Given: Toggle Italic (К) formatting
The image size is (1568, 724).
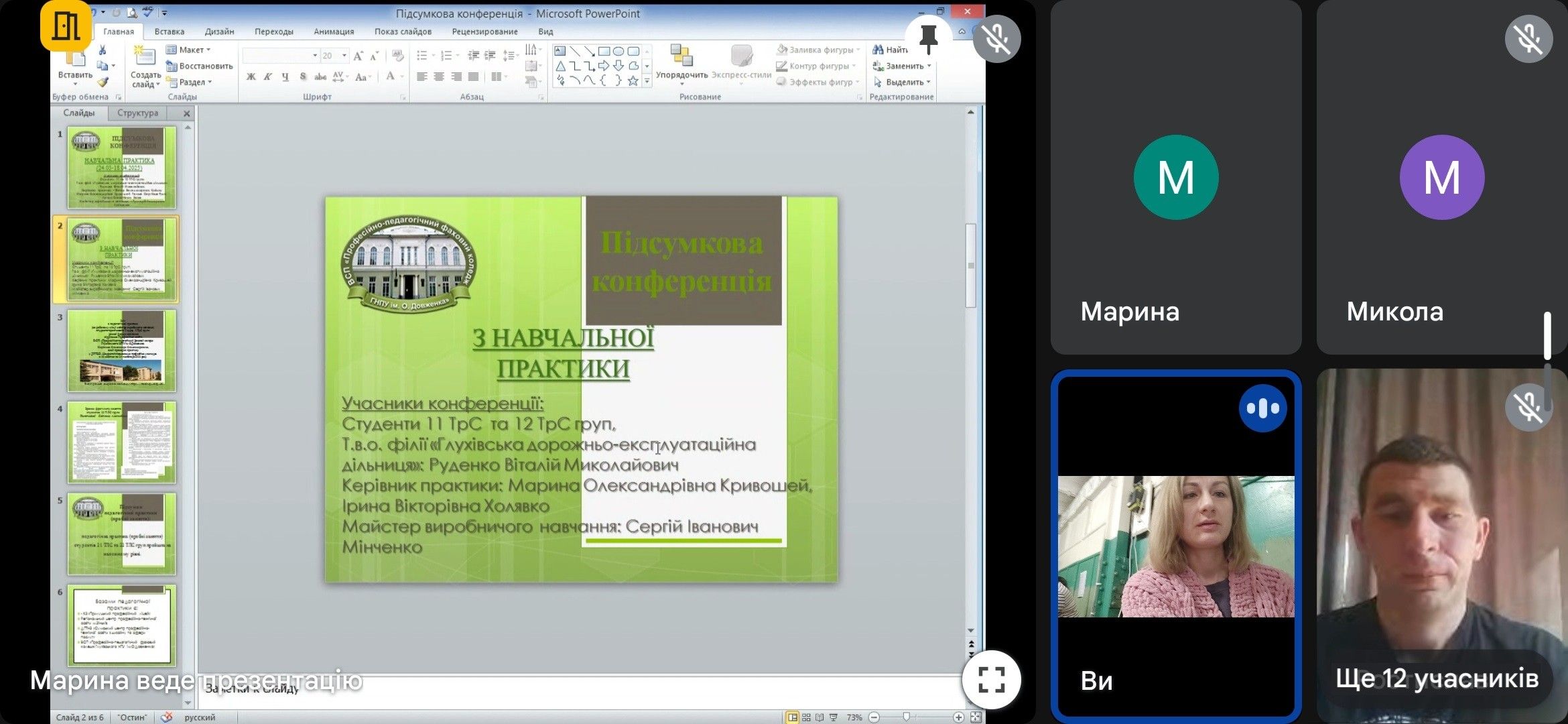Looking at the screenshot, I should [x=267, y=76].
